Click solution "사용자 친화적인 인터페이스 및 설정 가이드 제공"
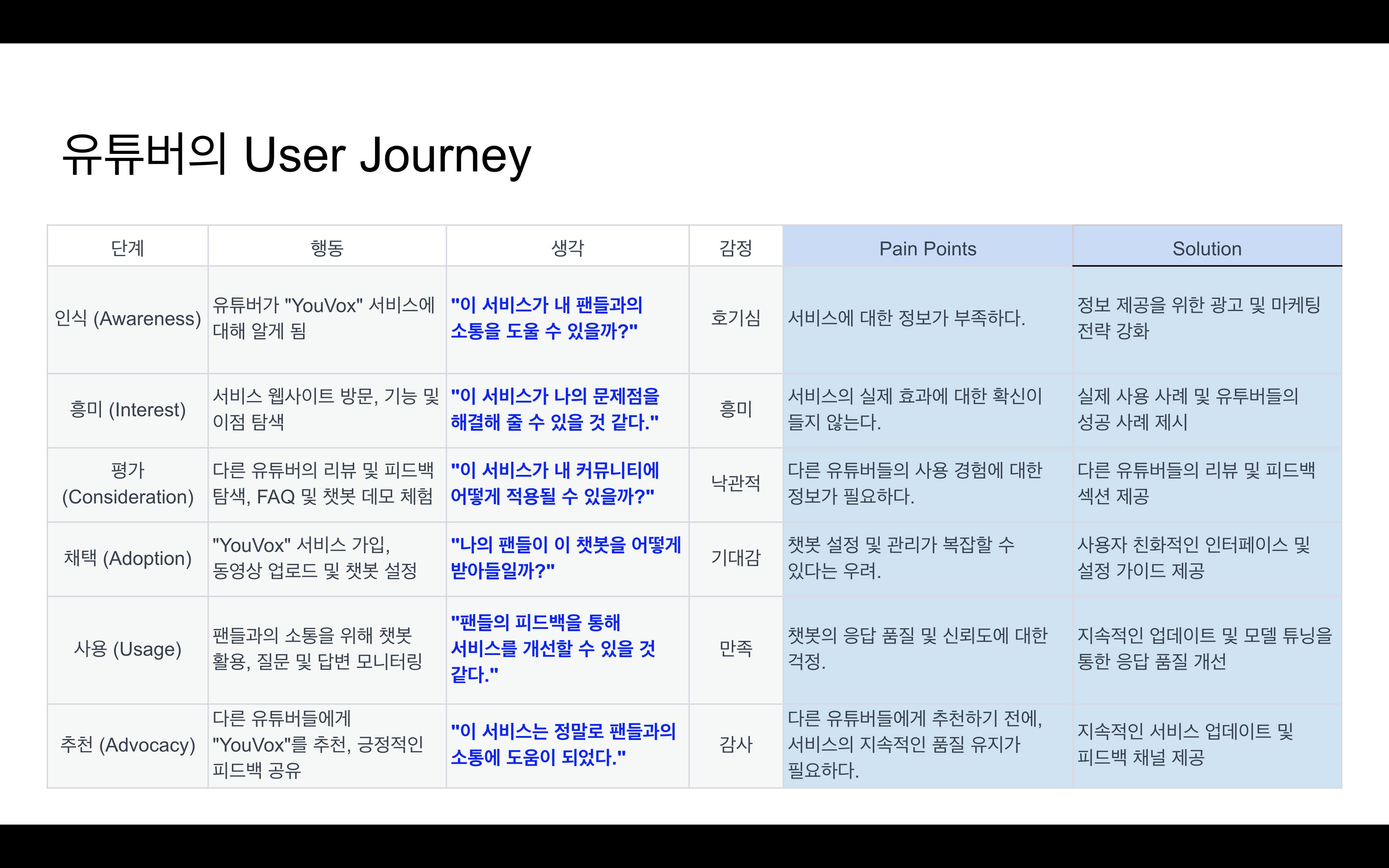Image resolution: width=1389 pixels, height=868 pixels. tap(1194, 557)
